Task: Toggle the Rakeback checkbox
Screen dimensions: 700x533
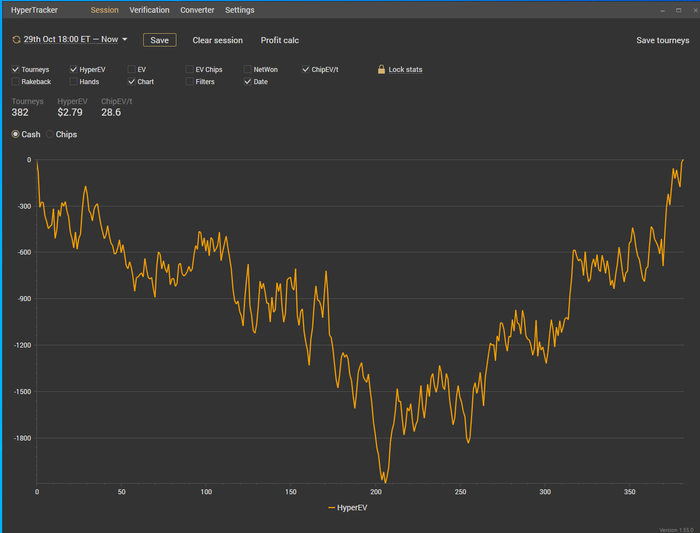Action: tap(15, 82)
